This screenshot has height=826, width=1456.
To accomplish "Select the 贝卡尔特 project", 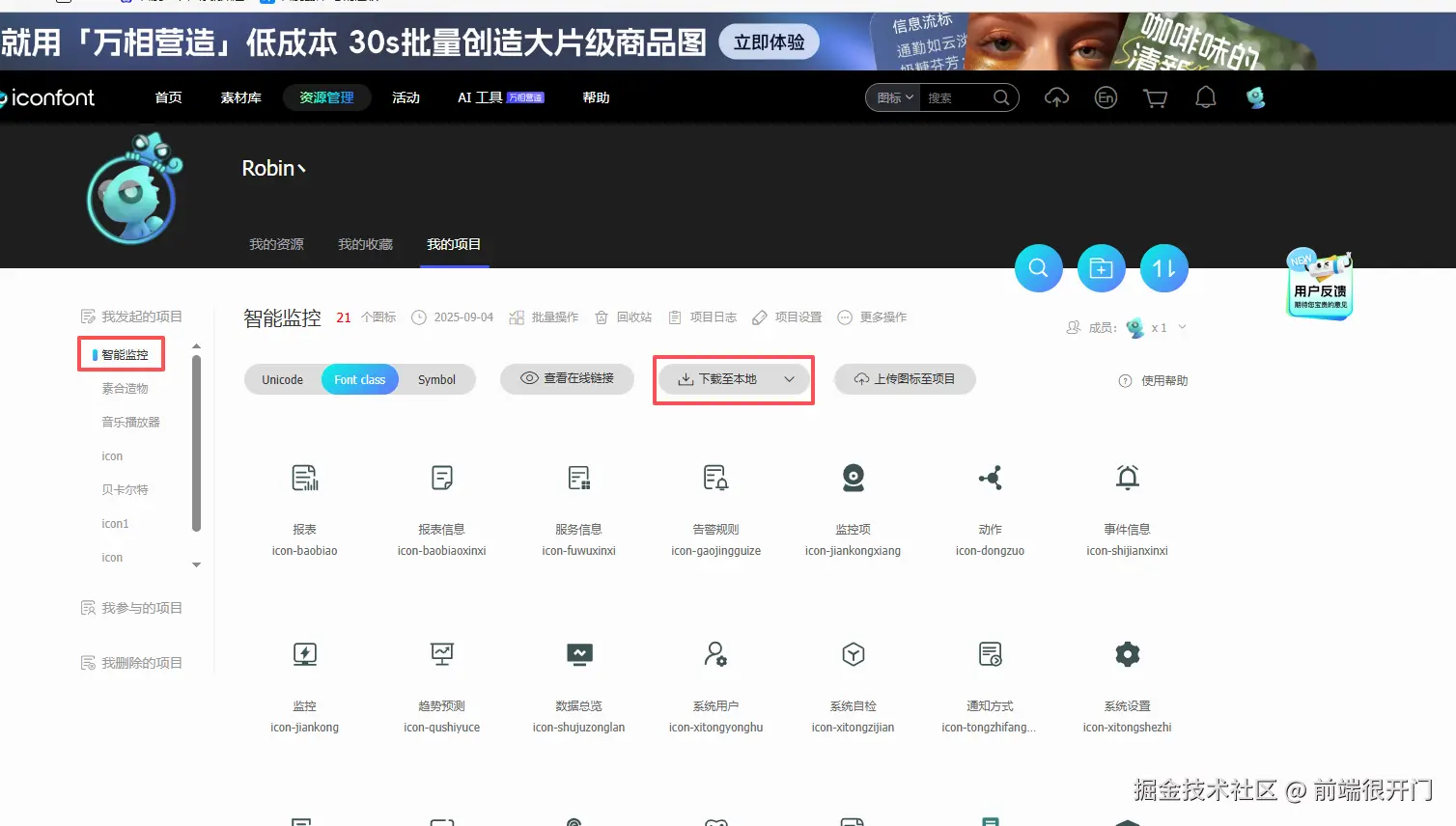I will [x=126, y=490].
